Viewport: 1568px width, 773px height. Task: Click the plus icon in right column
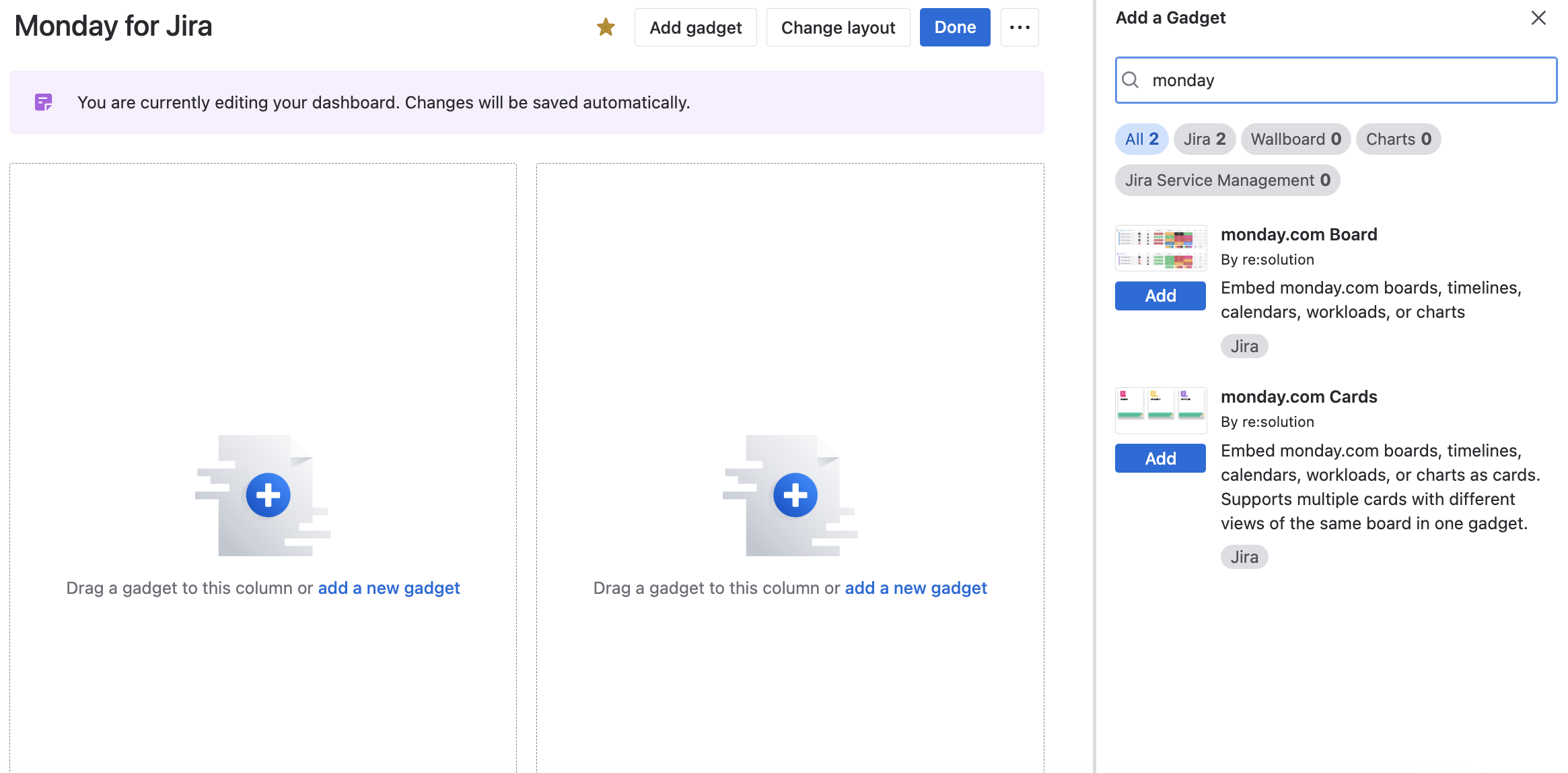[x=795, y=495]
